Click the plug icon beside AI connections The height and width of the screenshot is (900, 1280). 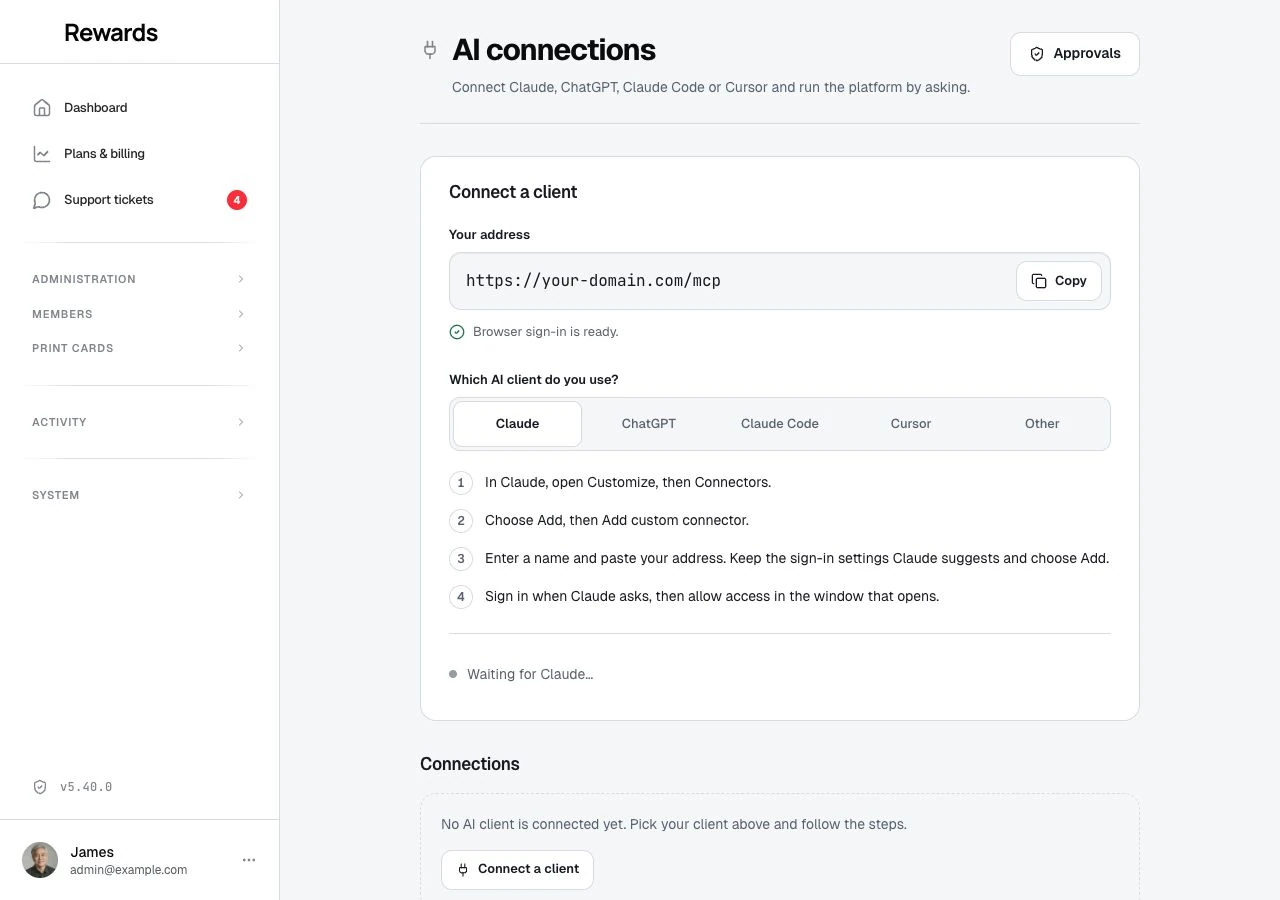[430, 50]
